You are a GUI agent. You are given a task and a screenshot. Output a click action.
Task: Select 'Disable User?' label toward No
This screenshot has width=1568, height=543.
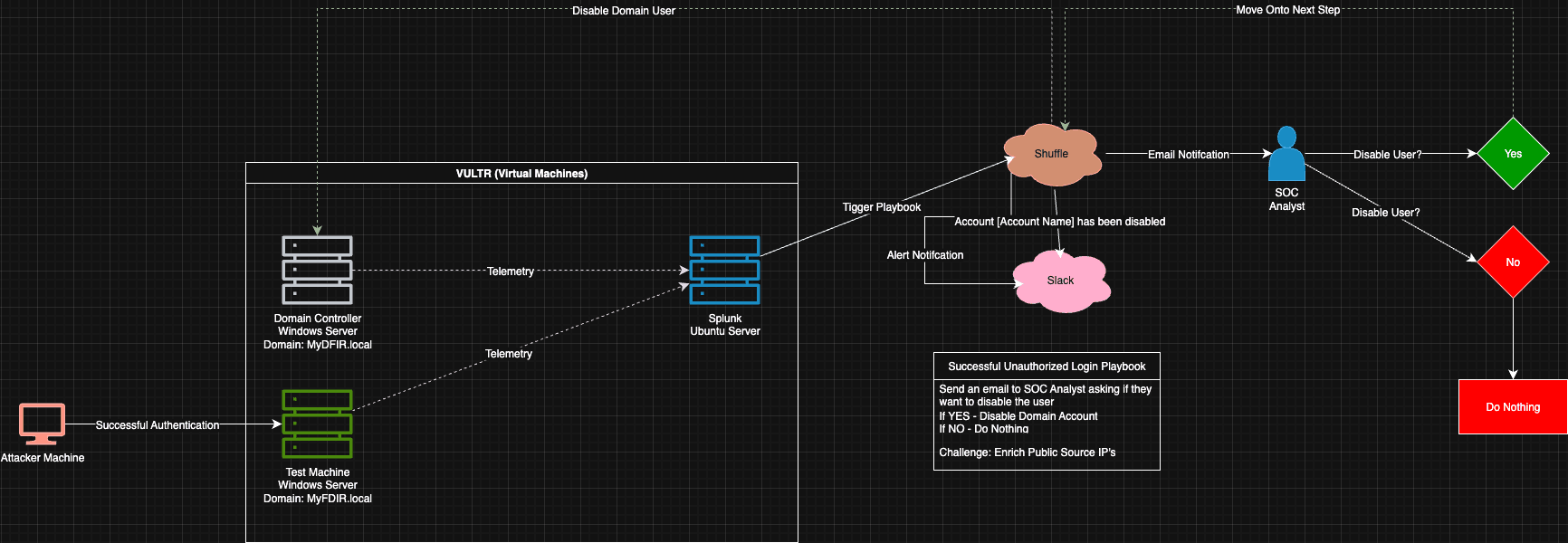[1386, 213]
